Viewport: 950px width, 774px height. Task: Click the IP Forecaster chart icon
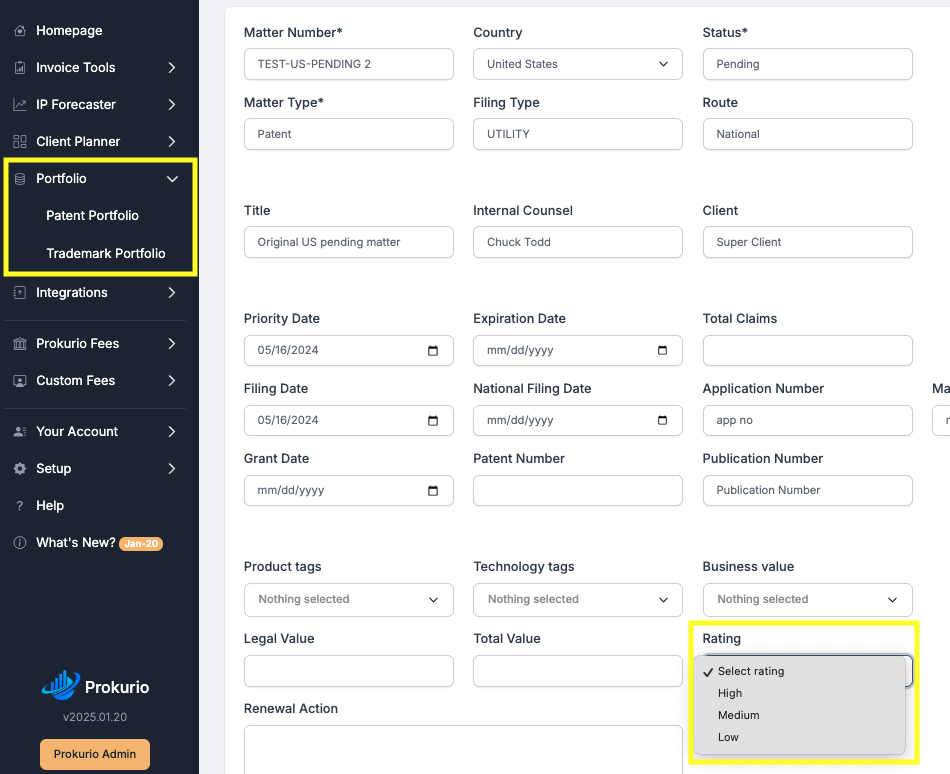tap(20, 105)
